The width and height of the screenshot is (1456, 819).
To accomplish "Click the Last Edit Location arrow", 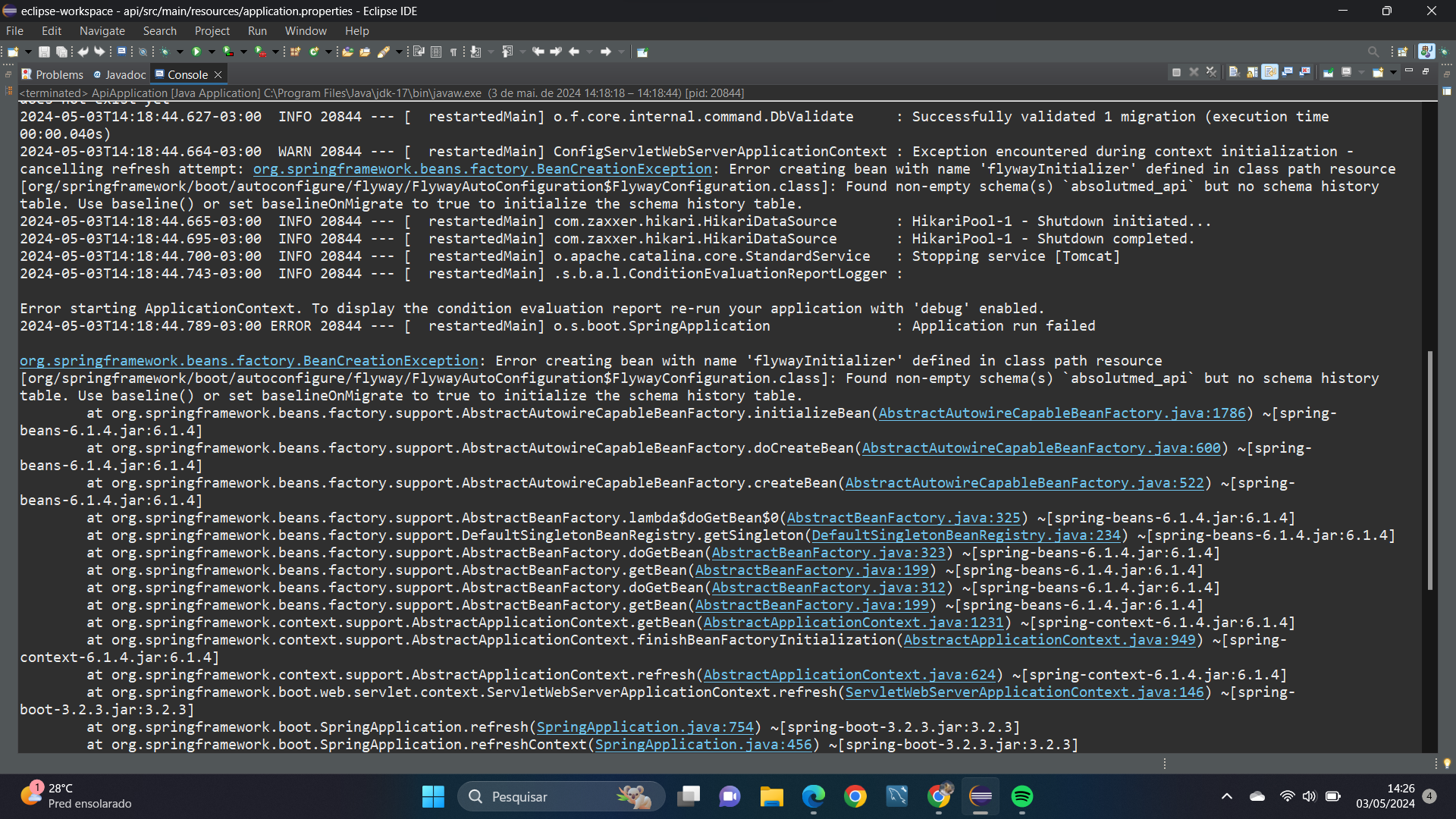I will coord(538,52).
